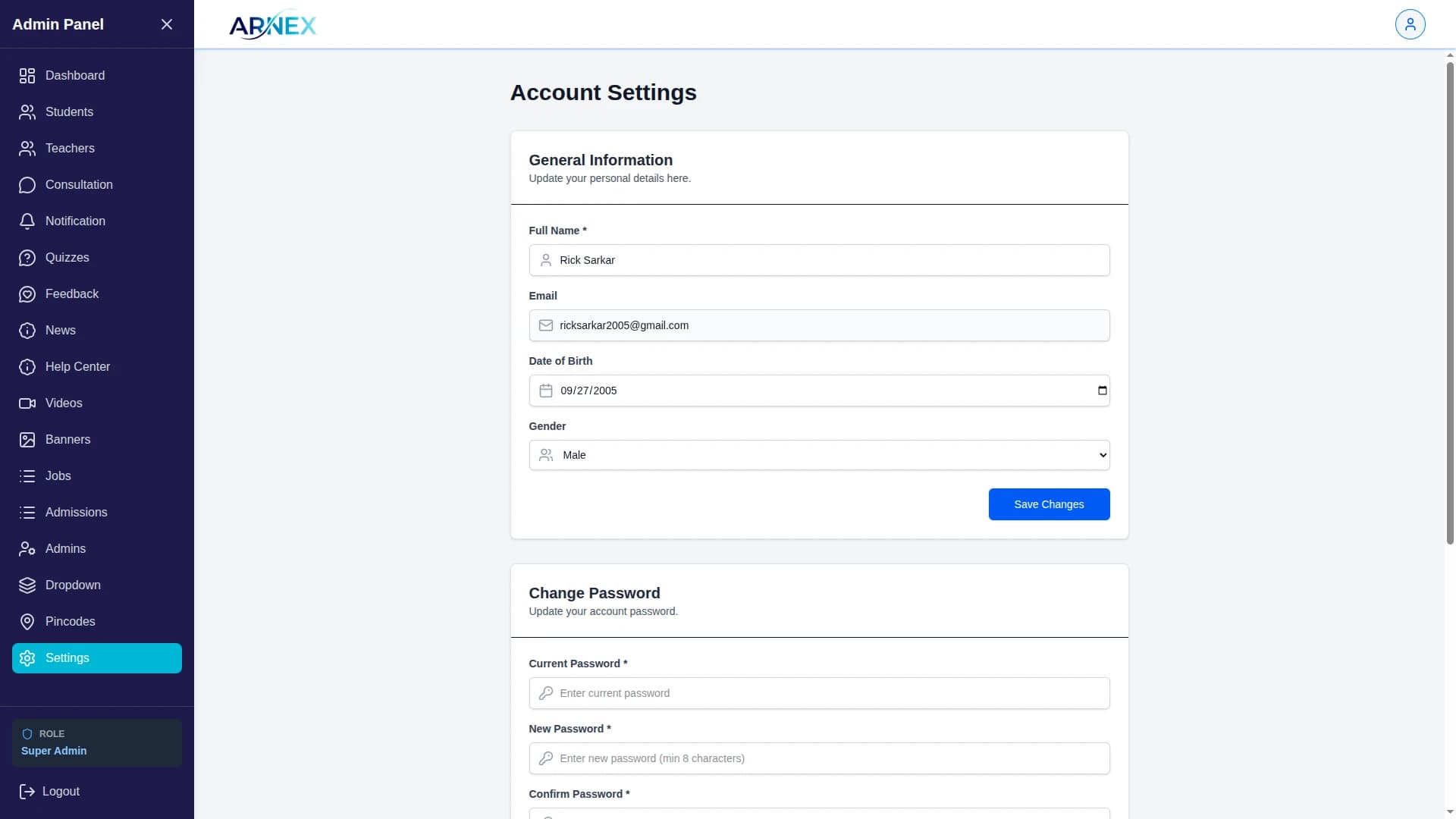Click the Banners image icon

click(x=27, y=440)
